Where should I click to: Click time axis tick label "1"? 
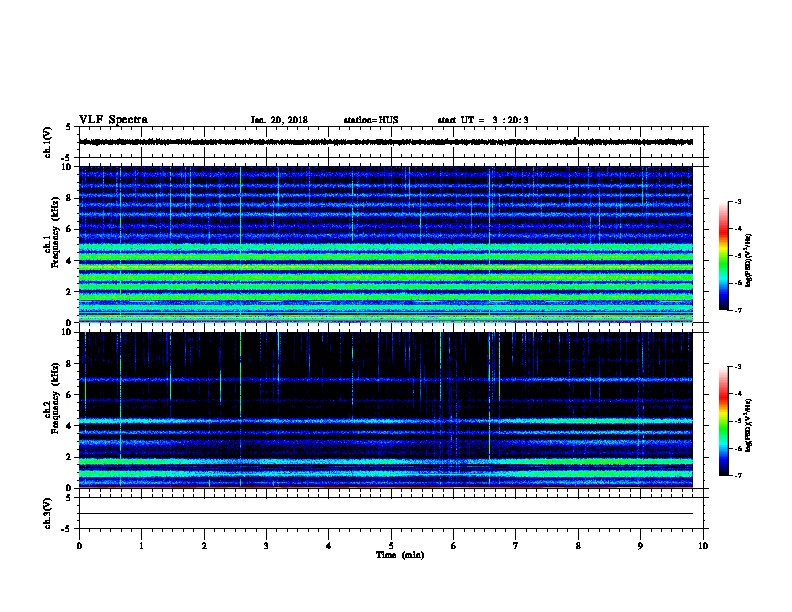[141, 546]
